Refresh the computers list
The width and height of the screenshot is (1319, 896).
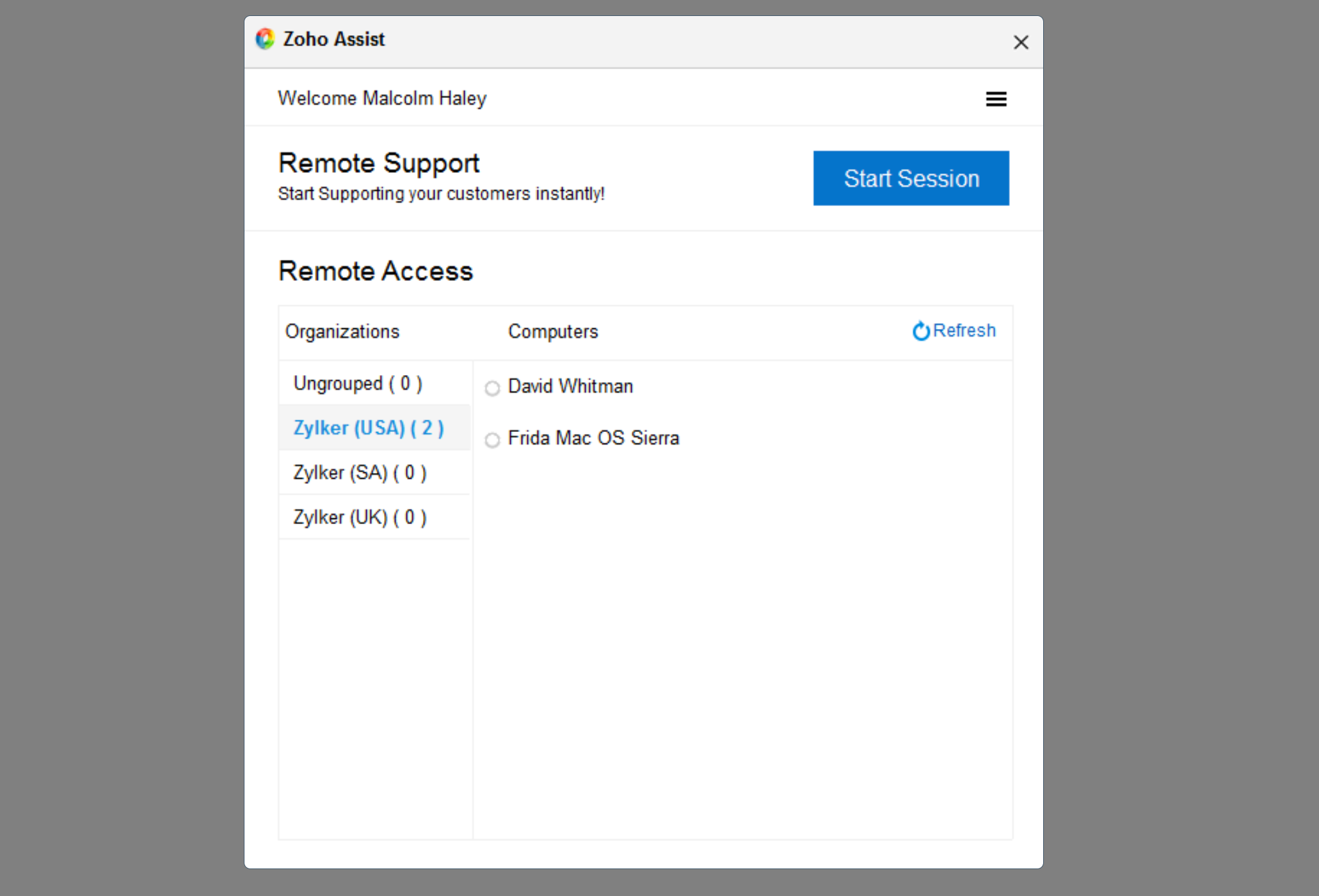(954, 331)
